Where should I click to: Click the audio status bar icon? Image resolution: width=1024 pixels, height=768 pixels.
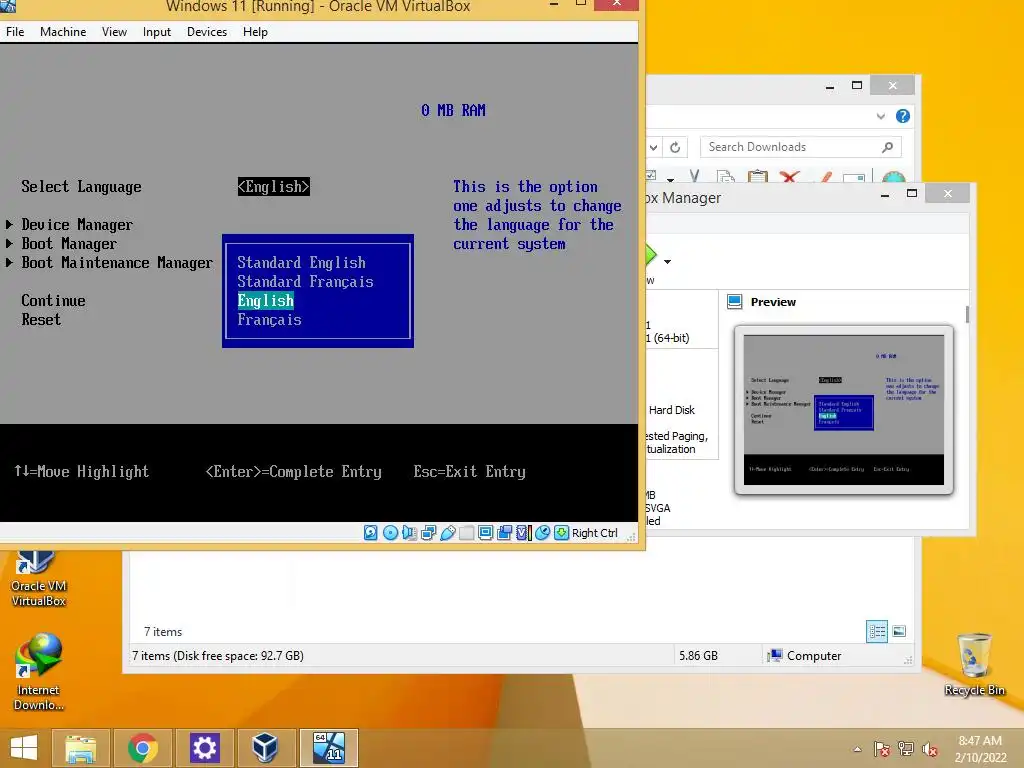coord(409,533)
